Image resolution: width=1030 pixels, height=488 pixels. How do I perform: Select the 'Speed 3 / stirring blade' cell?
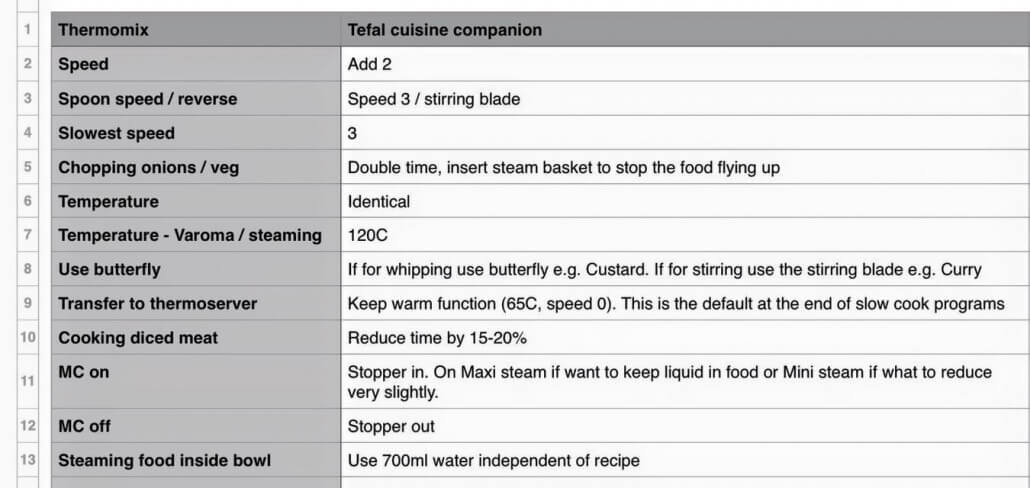[x=680, y=99]
